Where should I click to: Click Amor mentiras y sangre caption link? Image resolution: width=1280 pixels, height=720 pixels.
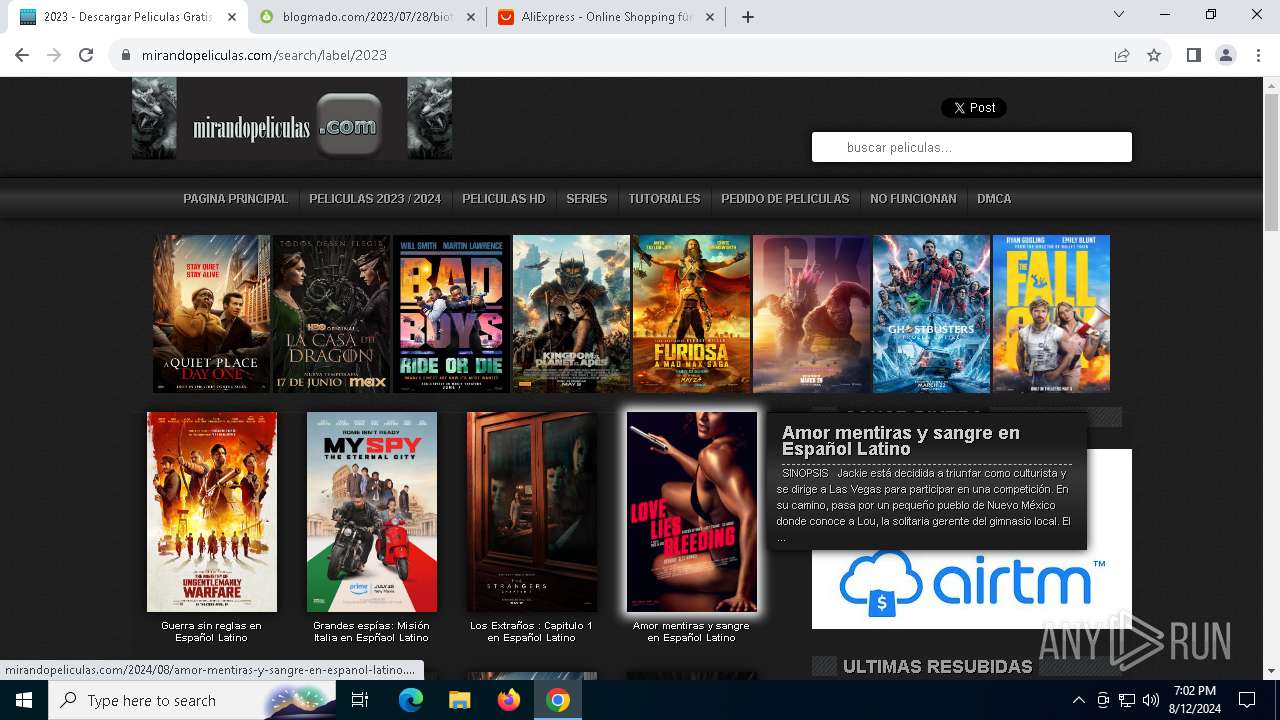click(x=691, y=632)
